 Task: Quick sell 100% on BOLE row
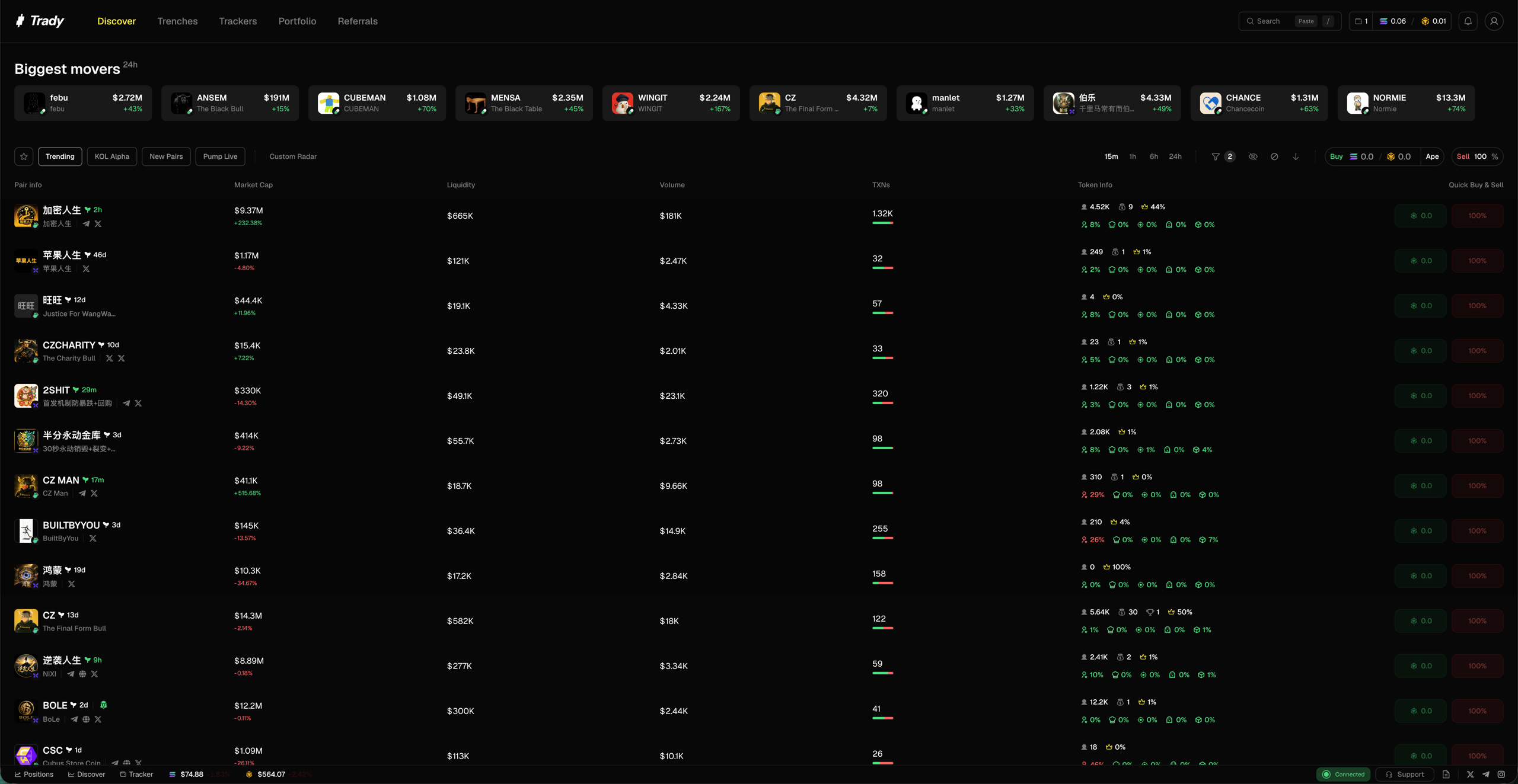[1477, 711]
